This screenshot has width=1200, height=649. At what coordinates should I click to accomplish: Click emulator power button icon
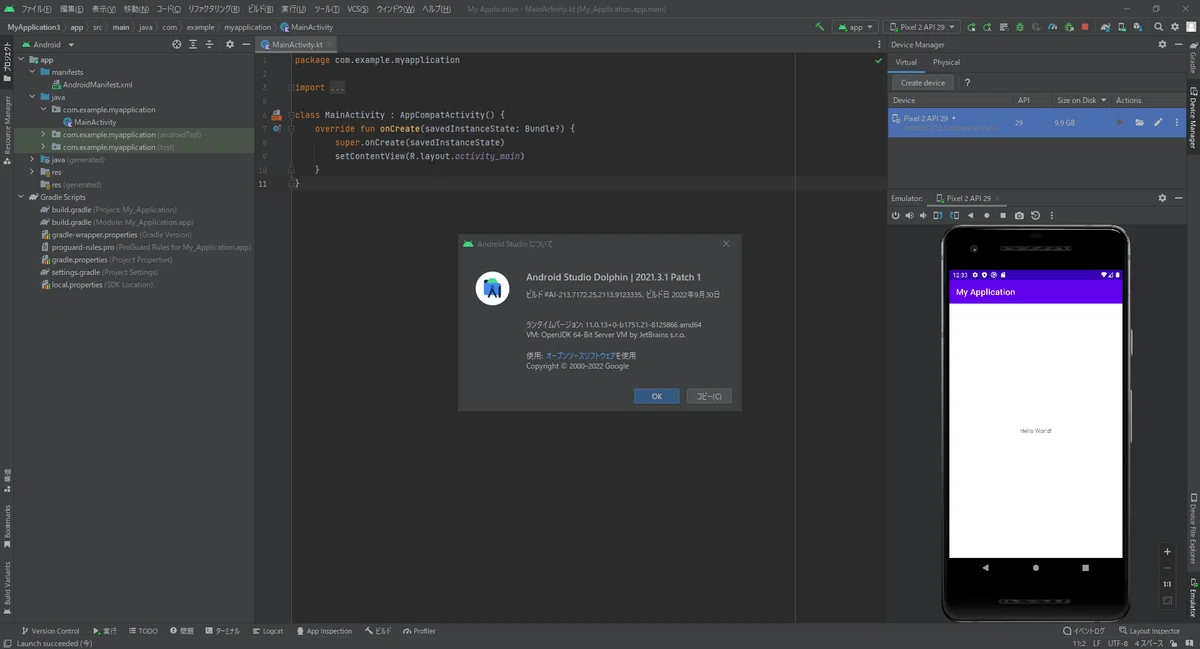tap(895, 215)
